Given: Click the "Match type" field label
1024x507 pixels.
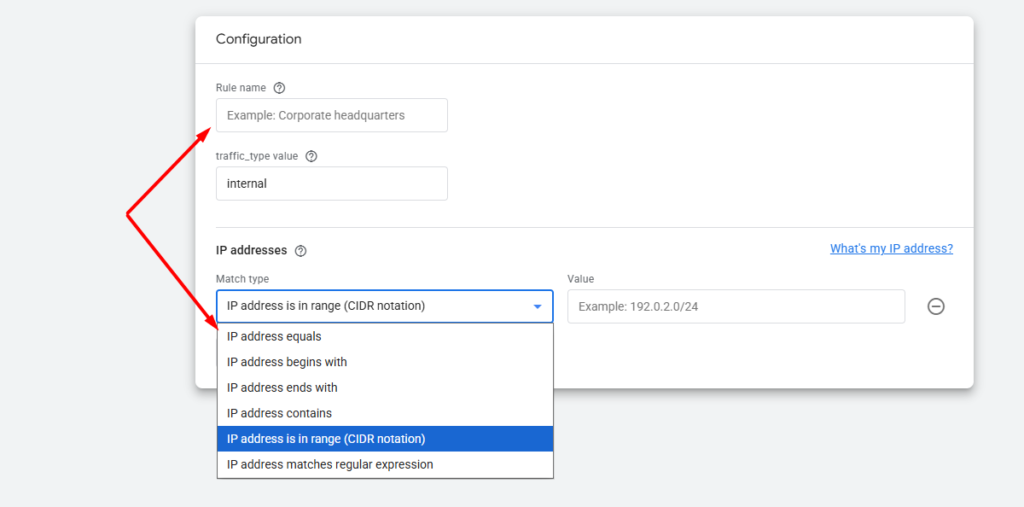Looking at the screenshot, I should point(242,279).
